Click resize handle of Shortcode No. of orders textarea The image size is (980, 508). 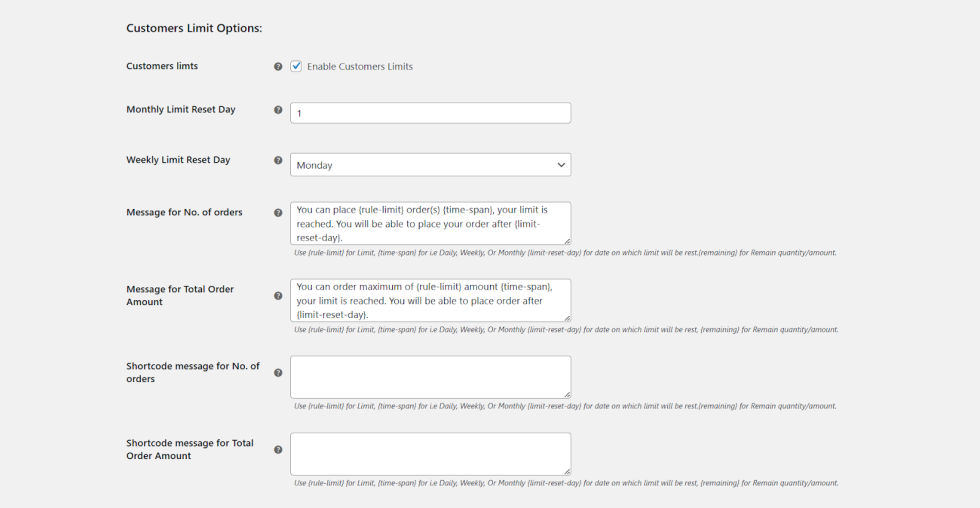[x=567, y=395]
